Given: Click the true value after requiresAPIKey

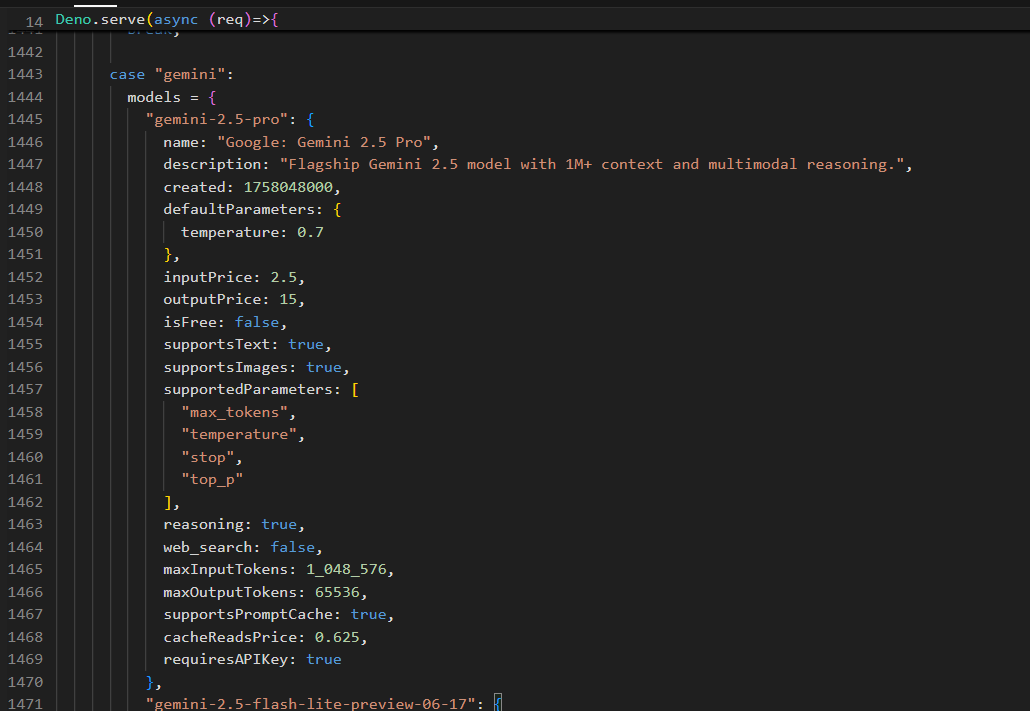Looking at the screenshot, I should [324, 660].
